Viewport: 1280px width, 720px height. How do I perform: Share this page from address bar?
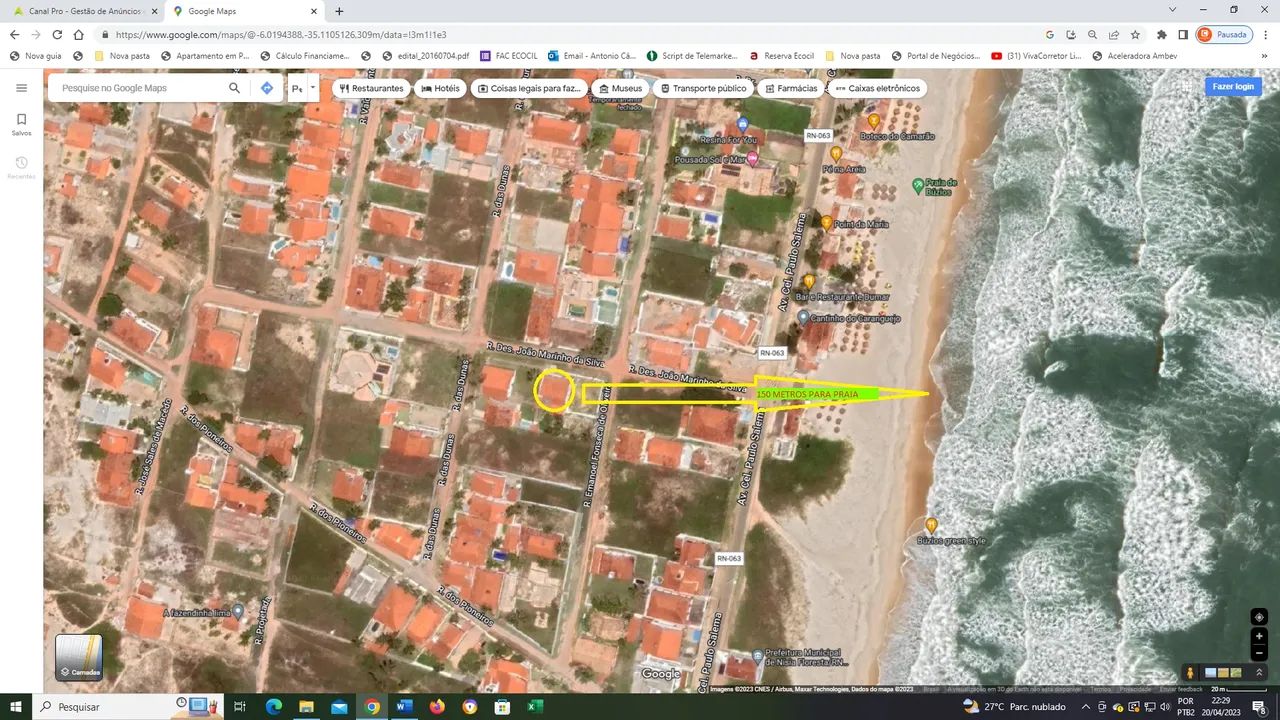(1113, 34)
